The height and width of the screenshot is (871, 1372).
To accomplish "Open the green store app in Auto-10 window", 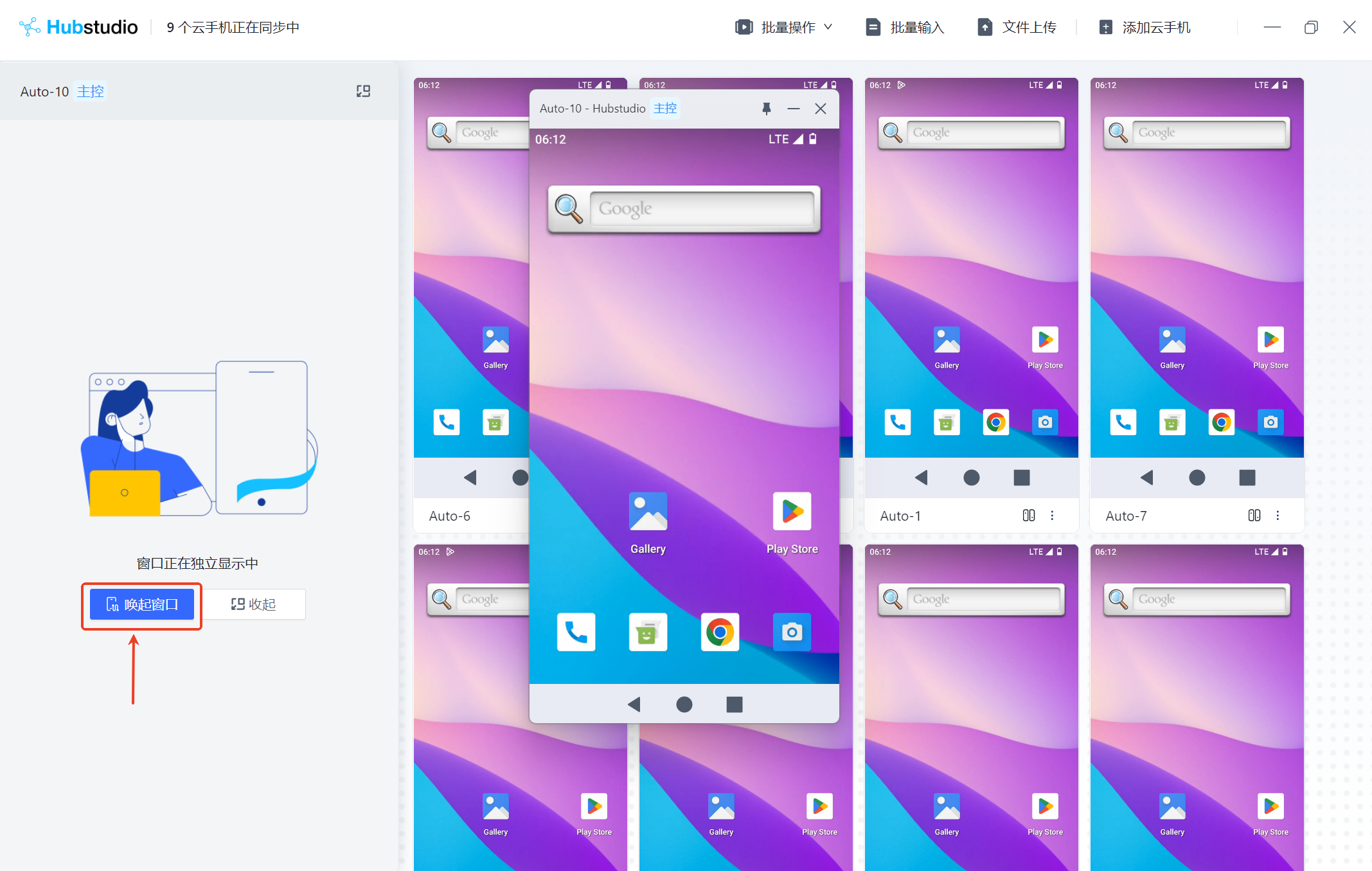I will (648, 632).
